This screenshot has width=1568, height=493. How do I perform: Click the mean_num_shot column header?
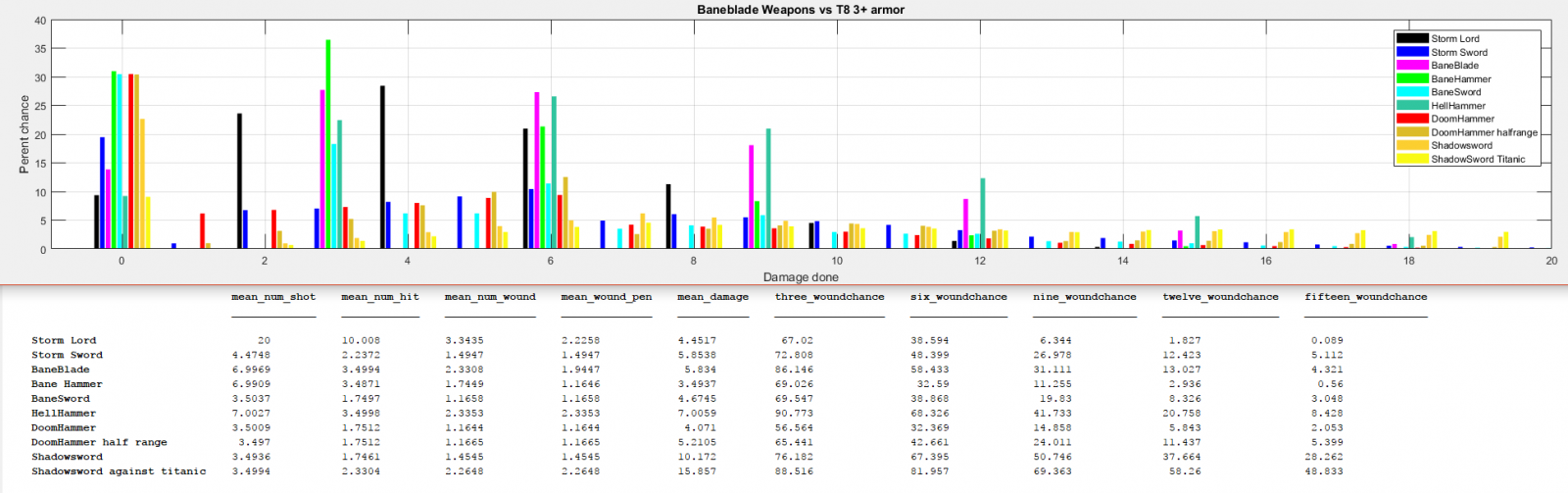click(273, 297)
